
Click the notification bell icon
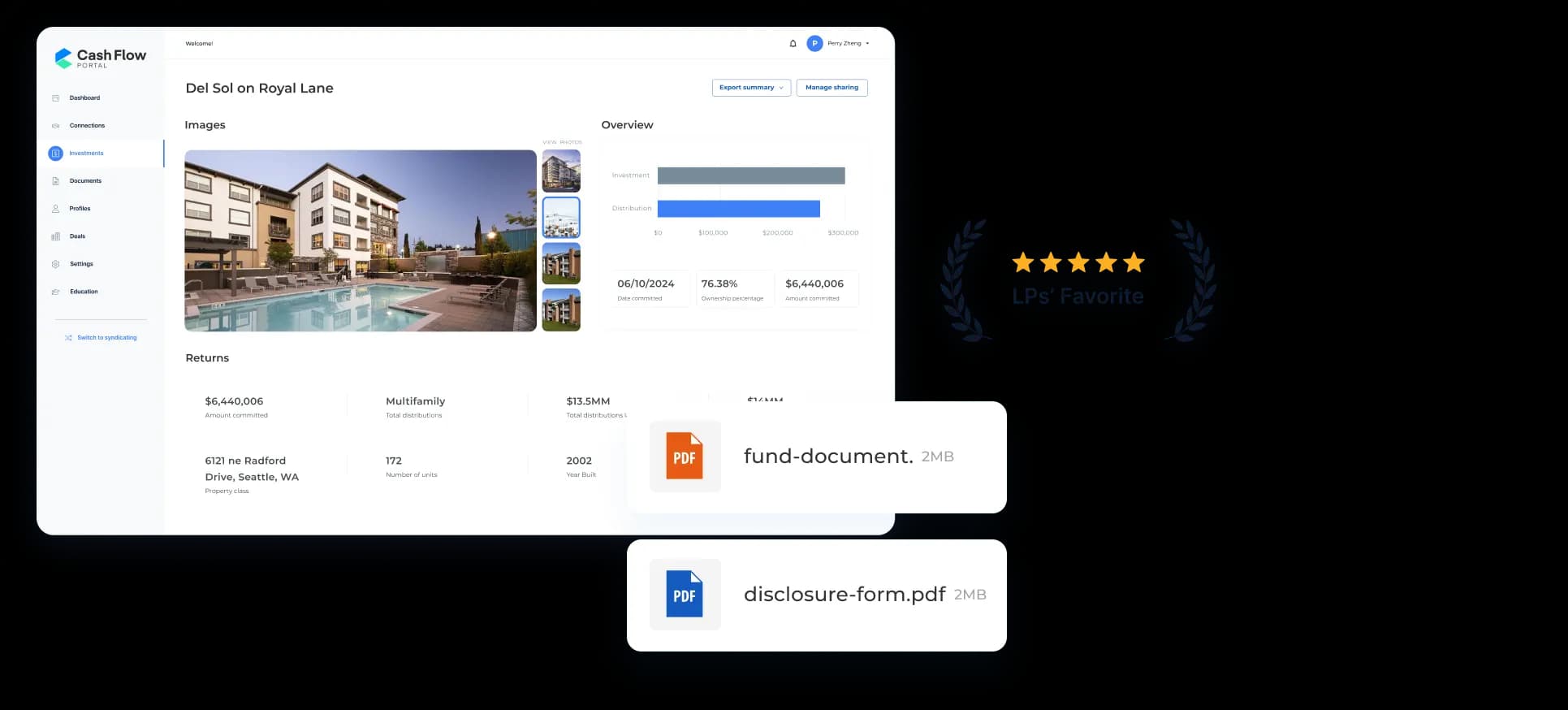(793, 44)
